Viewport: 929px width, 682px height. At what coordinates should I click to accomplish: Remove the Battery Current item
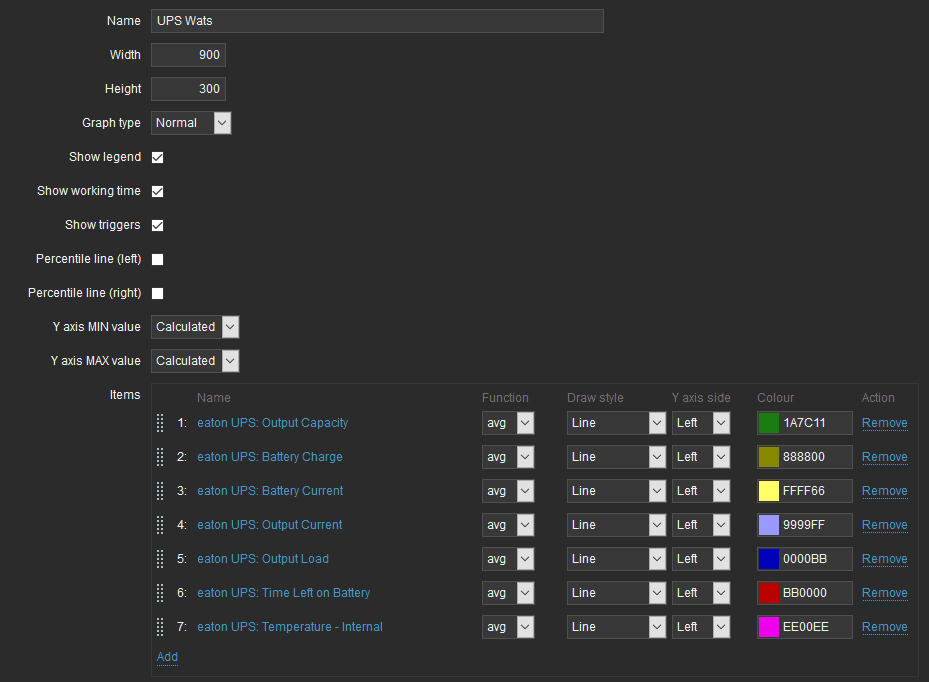tap(885, 491)
